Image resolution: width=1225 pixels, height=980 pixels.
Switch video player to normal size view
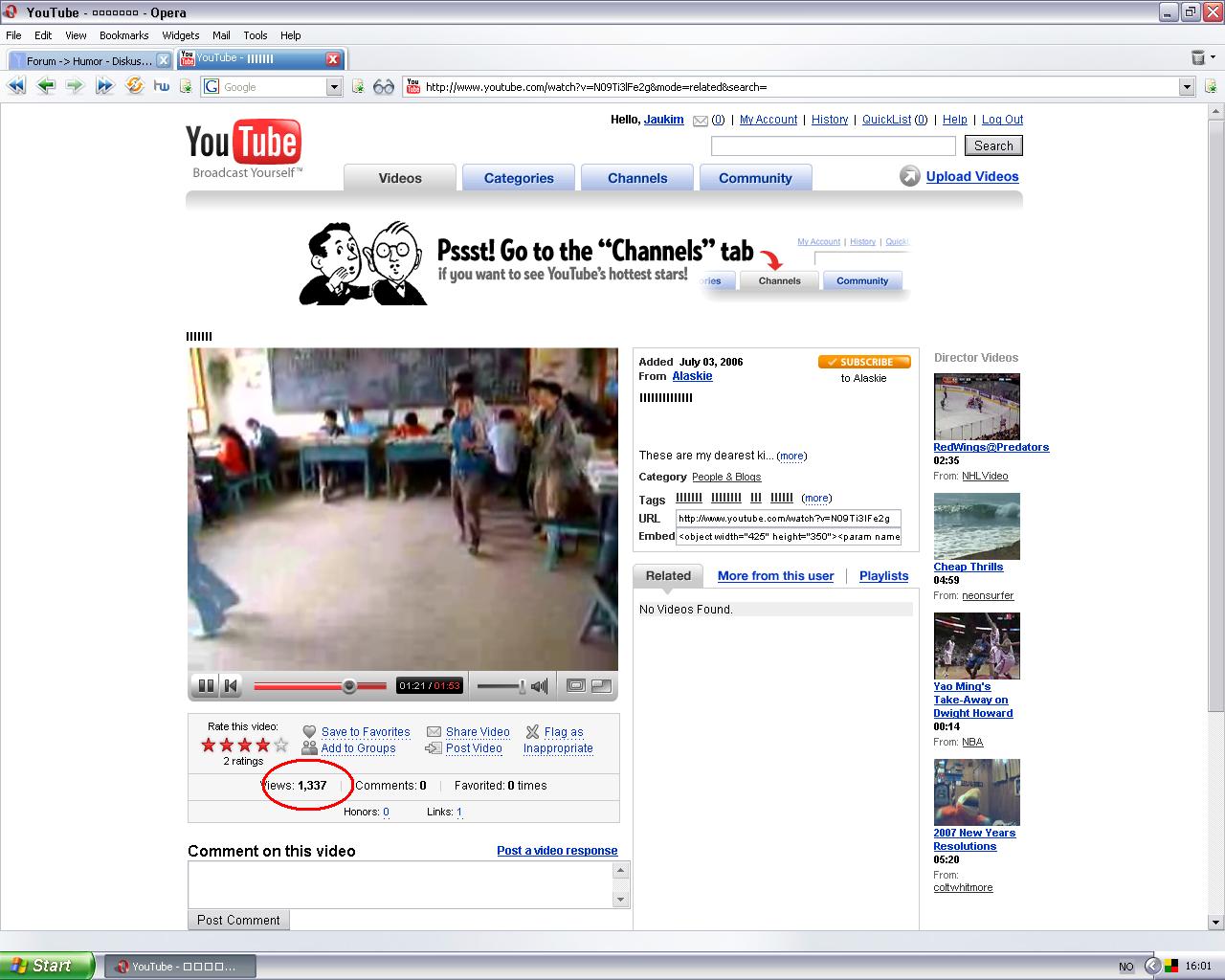[x=576, y=685]
